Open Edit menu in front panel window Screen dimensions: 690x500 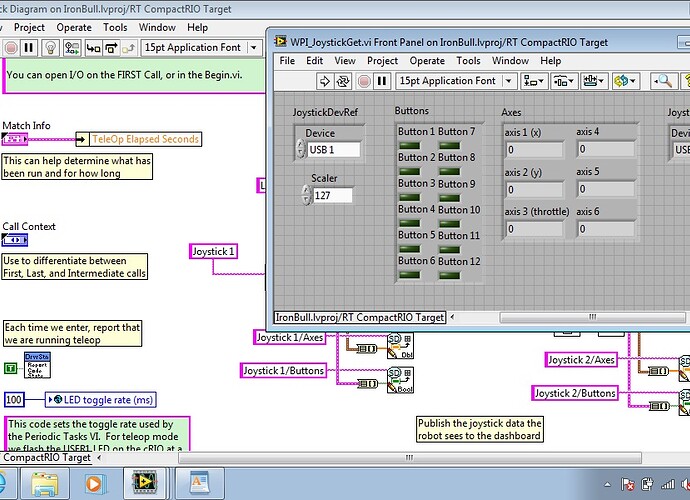[315, 61]
